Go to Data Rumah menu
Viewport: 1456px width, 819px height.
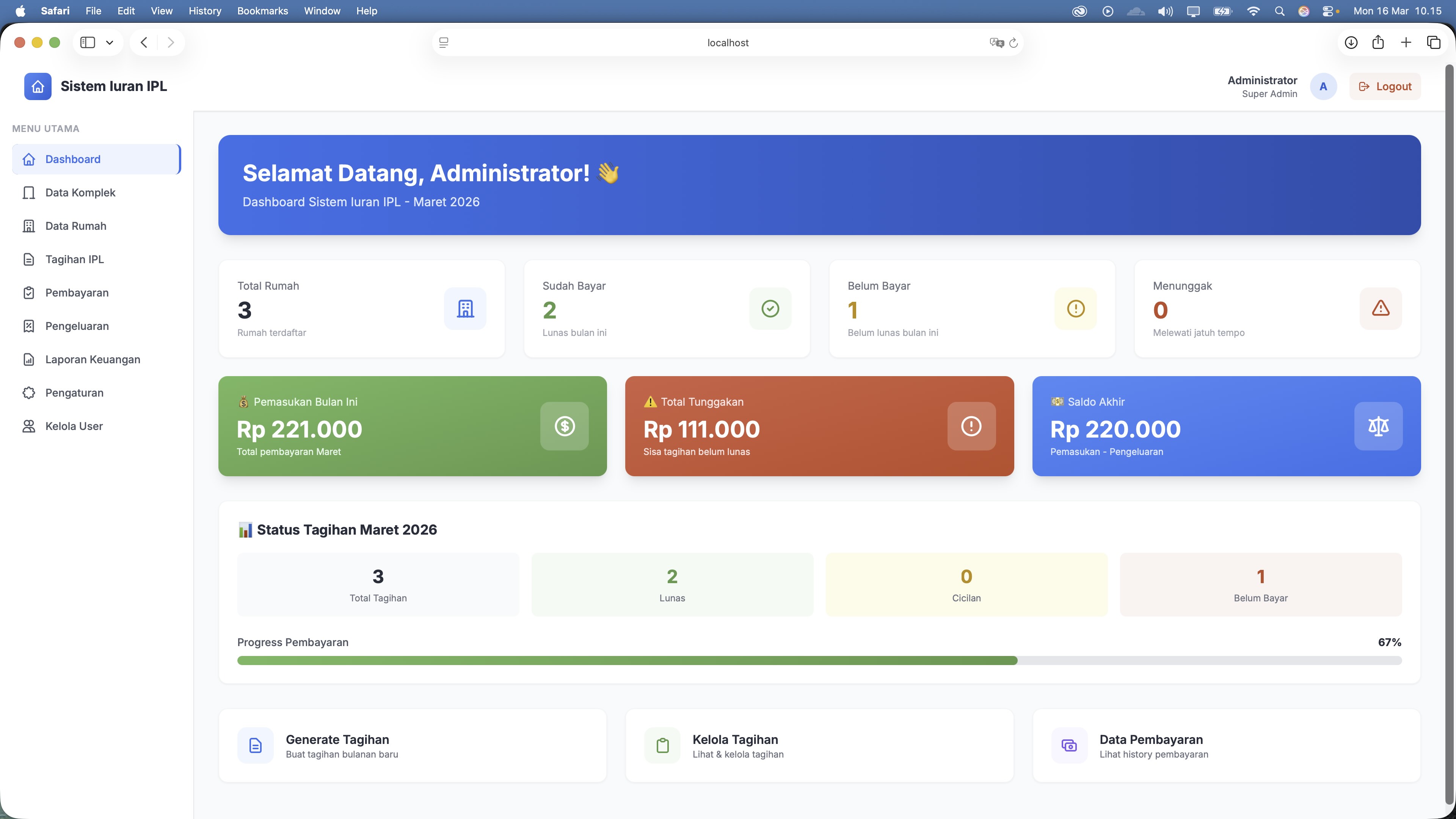point(97,226)
